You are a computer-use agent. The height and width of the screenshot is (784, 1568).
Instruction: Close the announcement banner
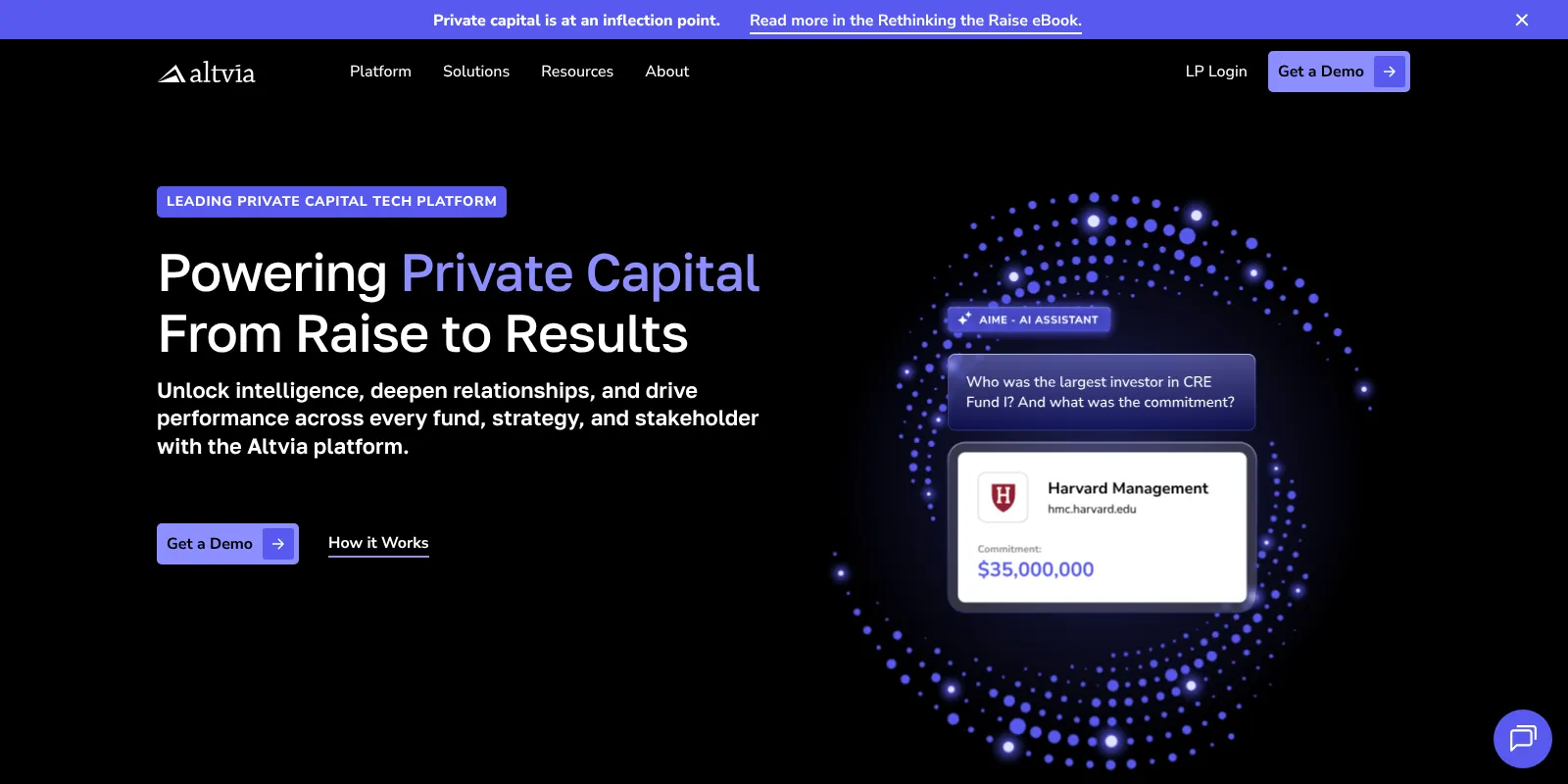coord(1522,20)
